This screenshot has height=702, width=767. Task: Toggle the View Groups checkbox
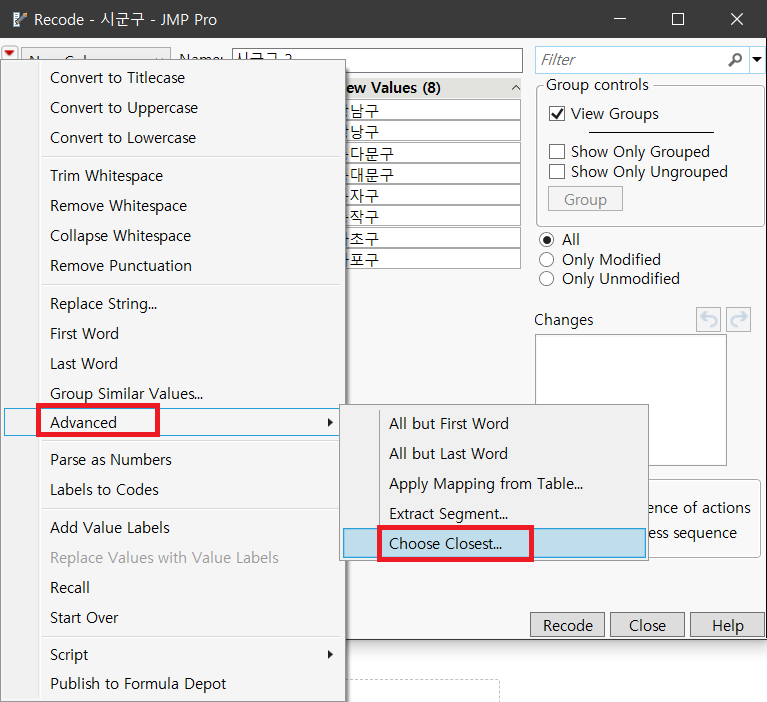558,114
